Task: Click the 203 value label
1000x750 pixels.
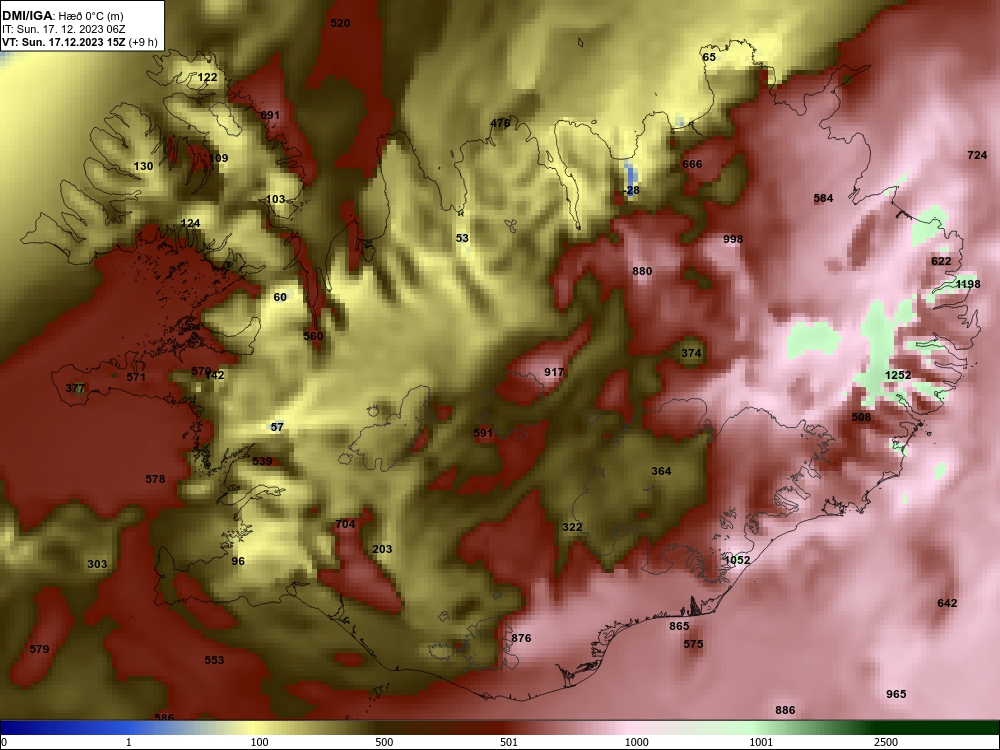Action: pos(382,549)
